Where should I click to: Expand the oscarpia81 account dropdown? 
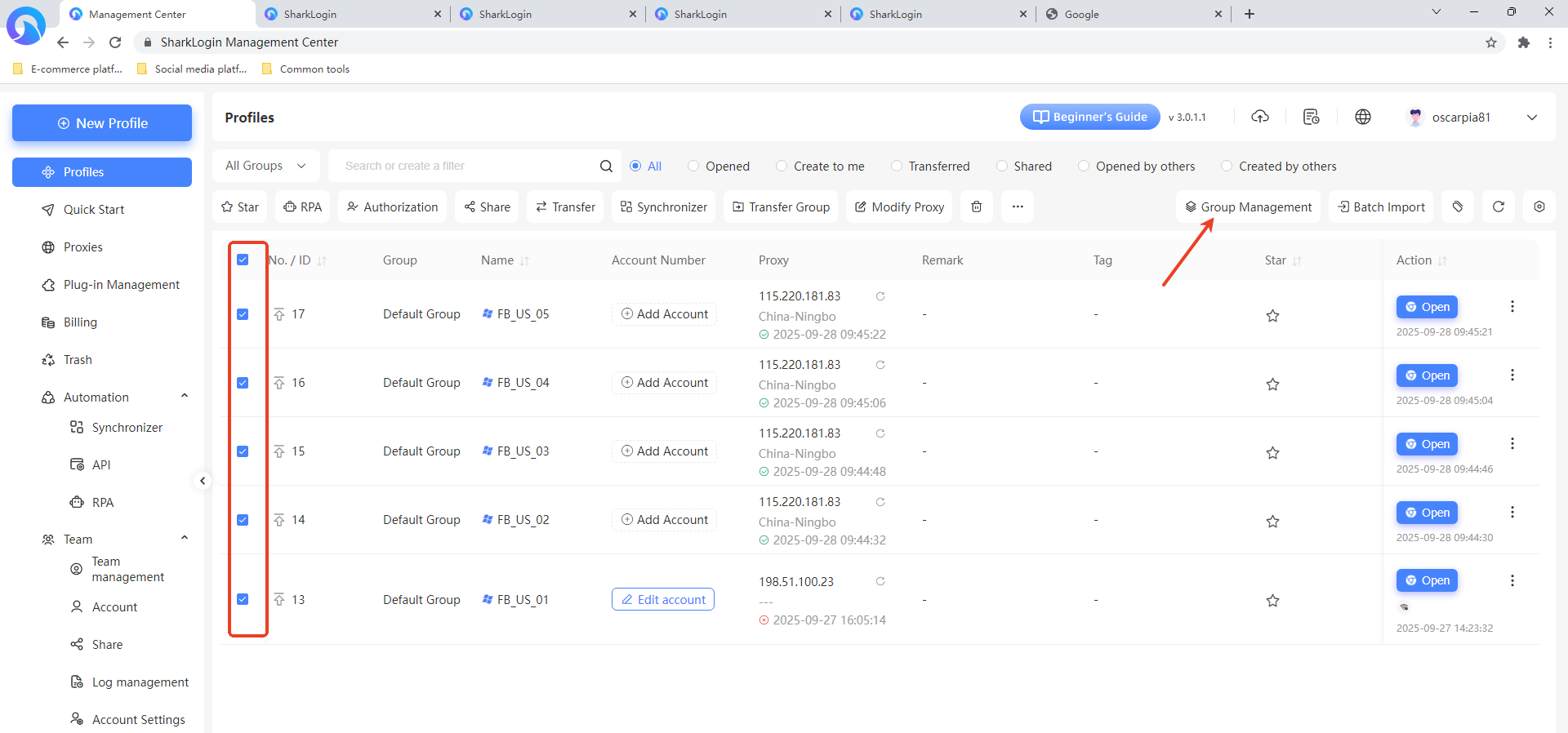[1531, 118]
